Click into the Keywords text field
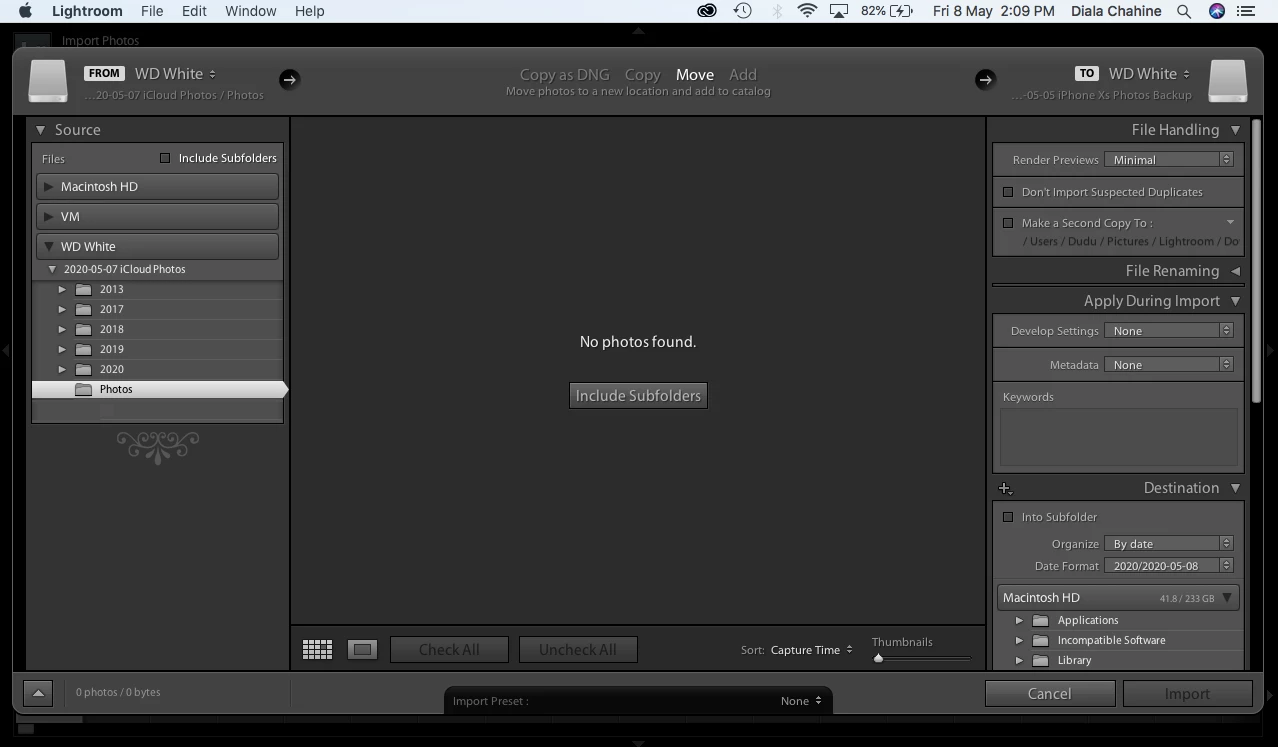This screenshot has width=1278, height=747. pos(1118,436)
